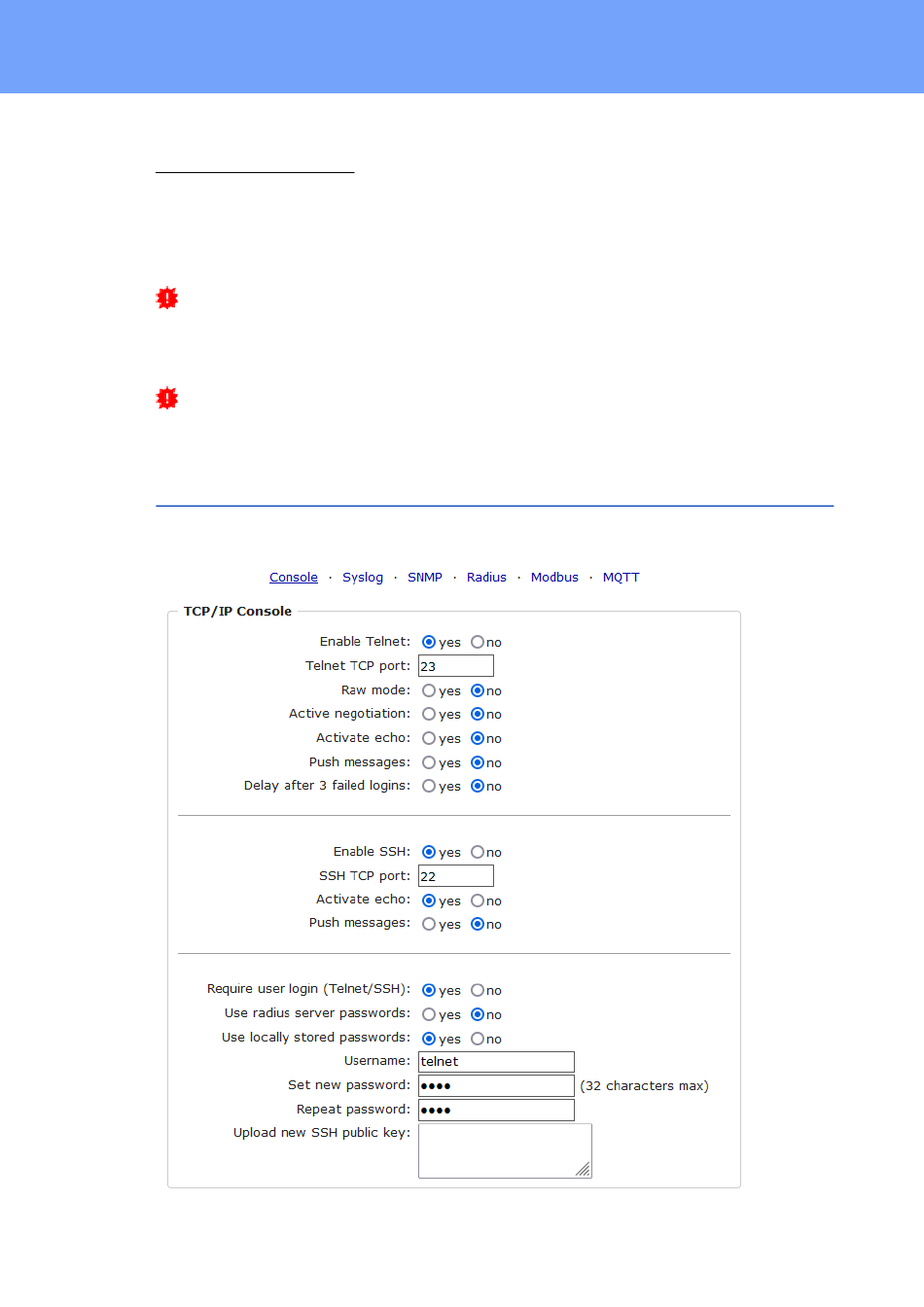Click the Set new password field
This screenshot has height=1307, width=924.
(x=496, y=1086)
